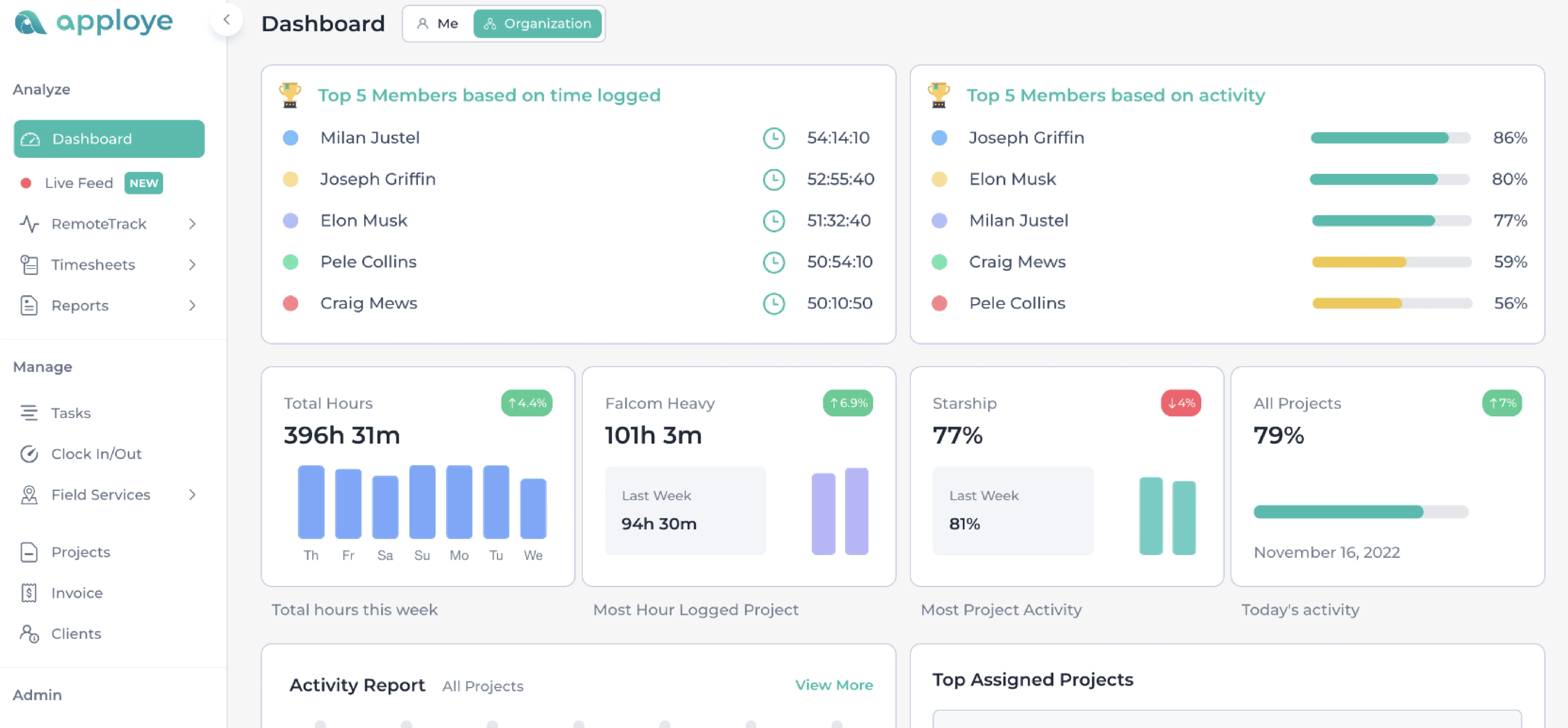The width and height of the screenshot is (1568, 728).
Task: Click the Wednesday bar in Total Hours chart
Action: [x=533, y=509]
